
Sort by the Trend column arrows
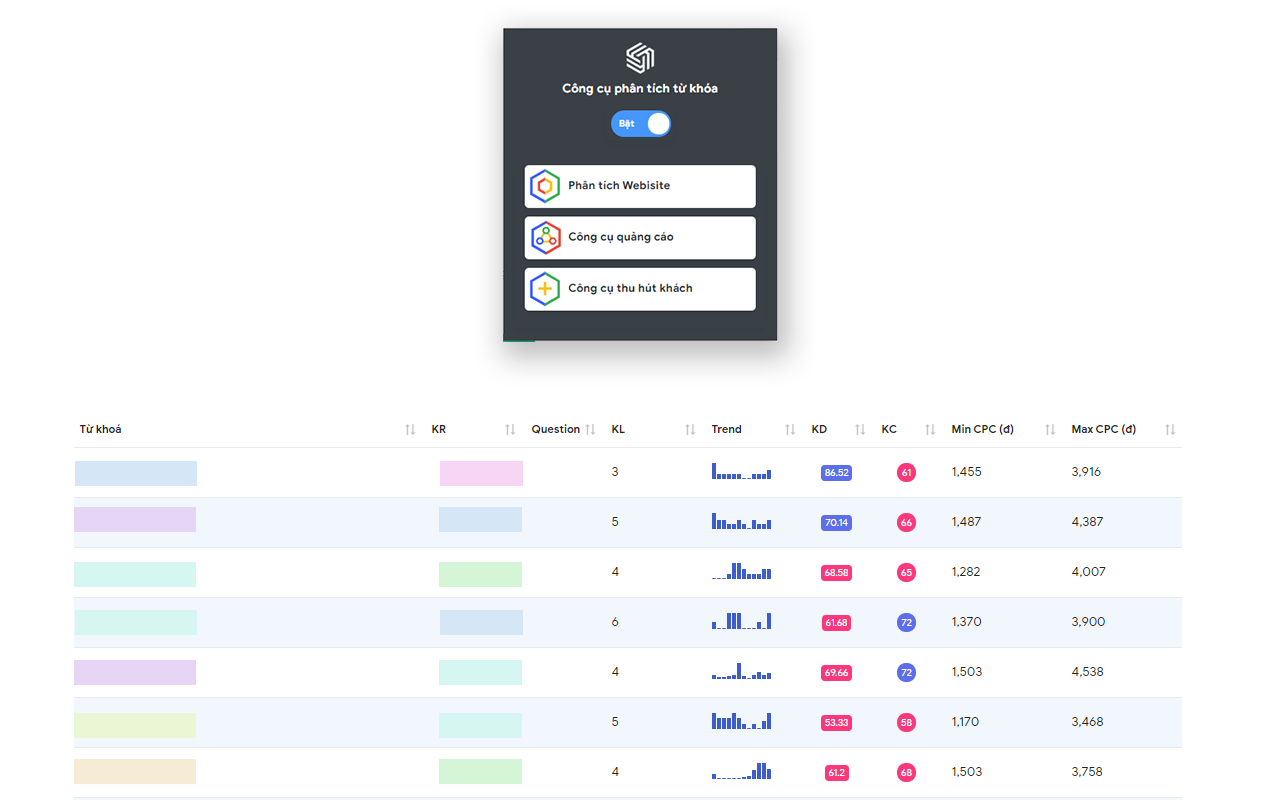coord(790,430)
